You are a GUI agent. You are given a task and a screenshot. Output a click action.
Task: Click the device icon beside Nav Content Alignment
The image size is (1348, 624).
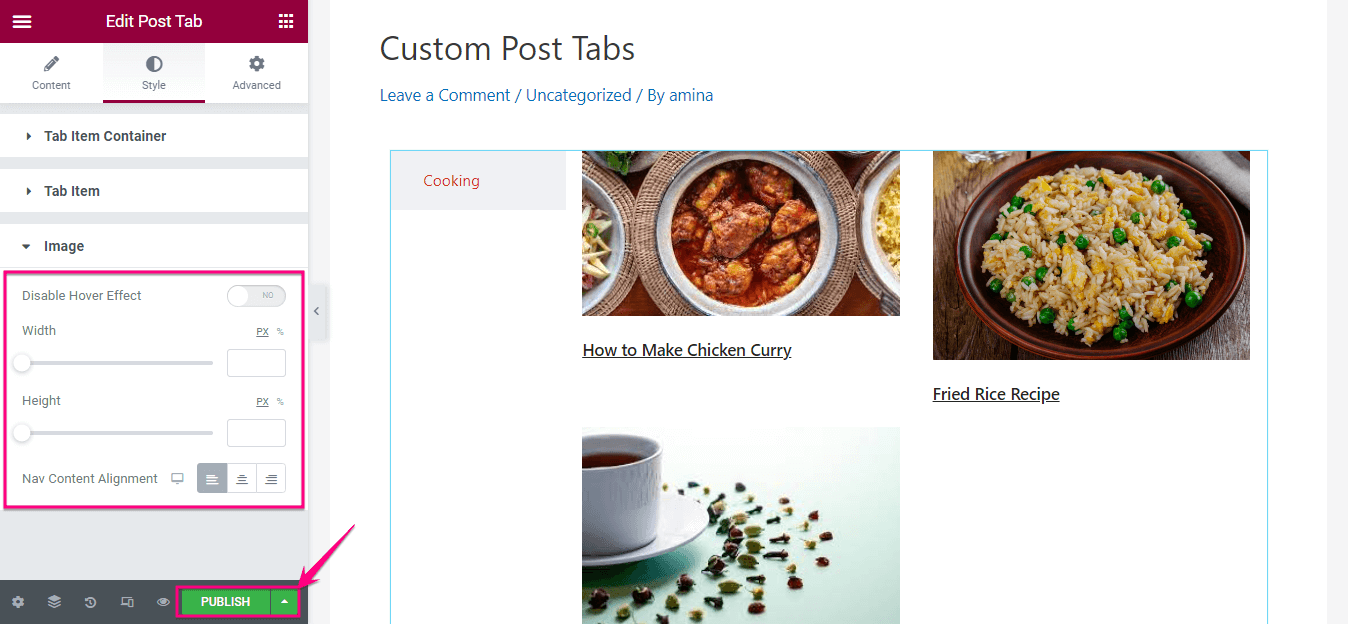coord(177,478)
